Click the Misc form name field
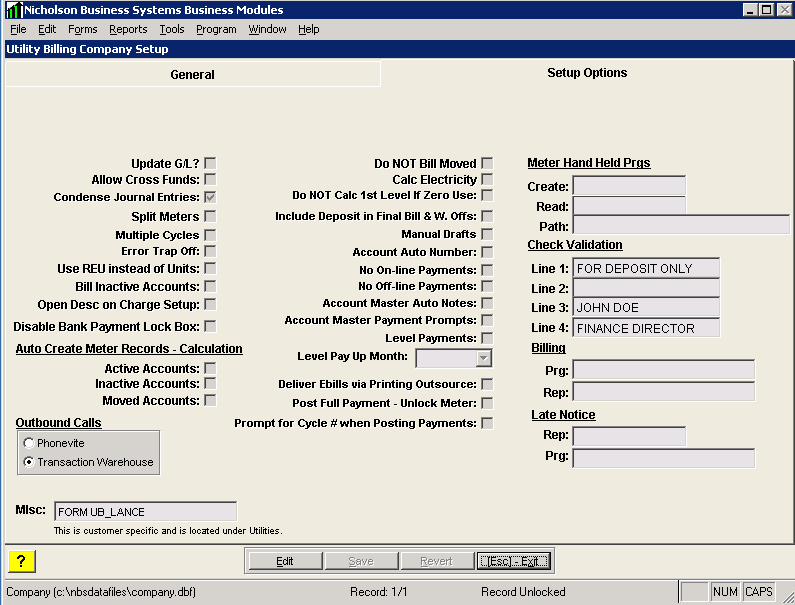 [x=145, y=512]
